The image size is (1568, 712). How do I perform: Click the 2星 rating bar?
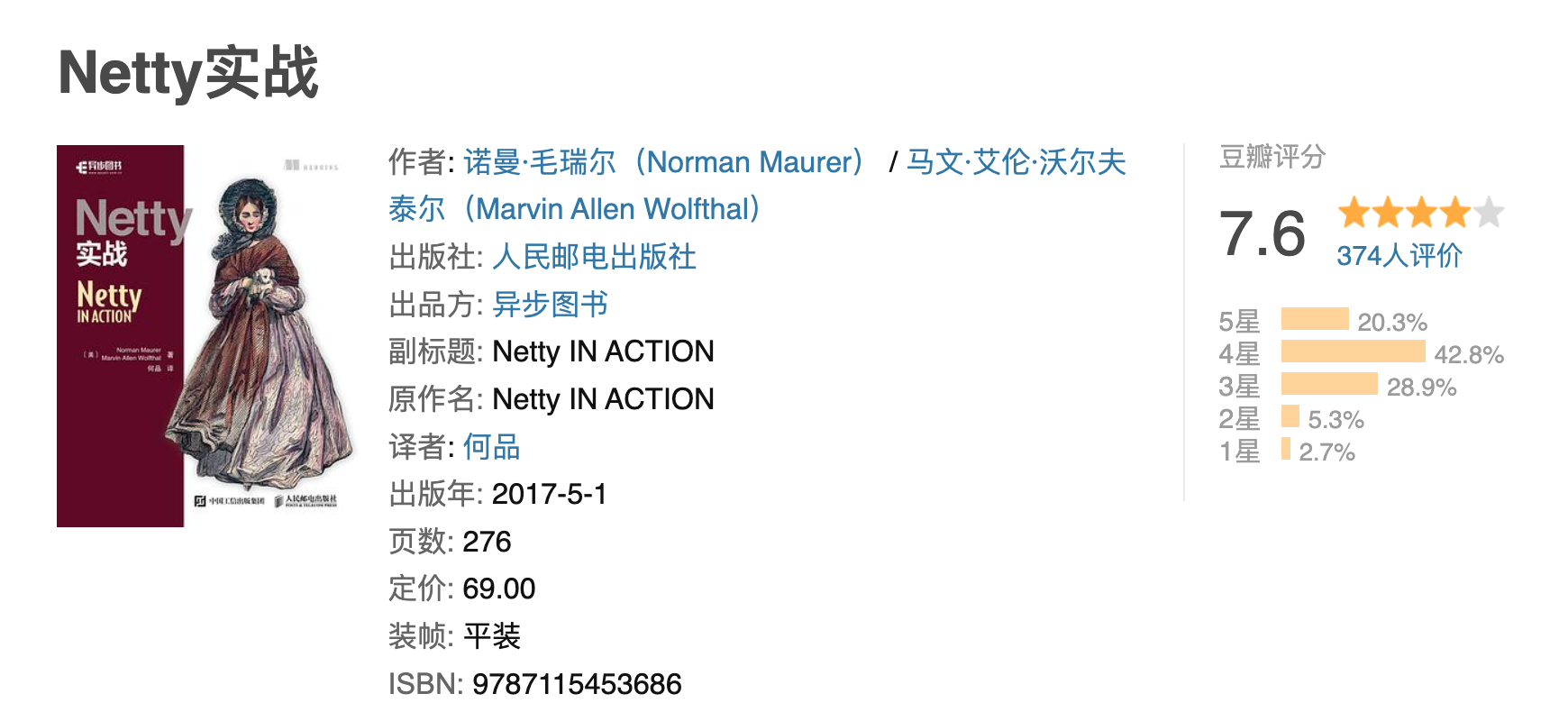(1290, 416)
